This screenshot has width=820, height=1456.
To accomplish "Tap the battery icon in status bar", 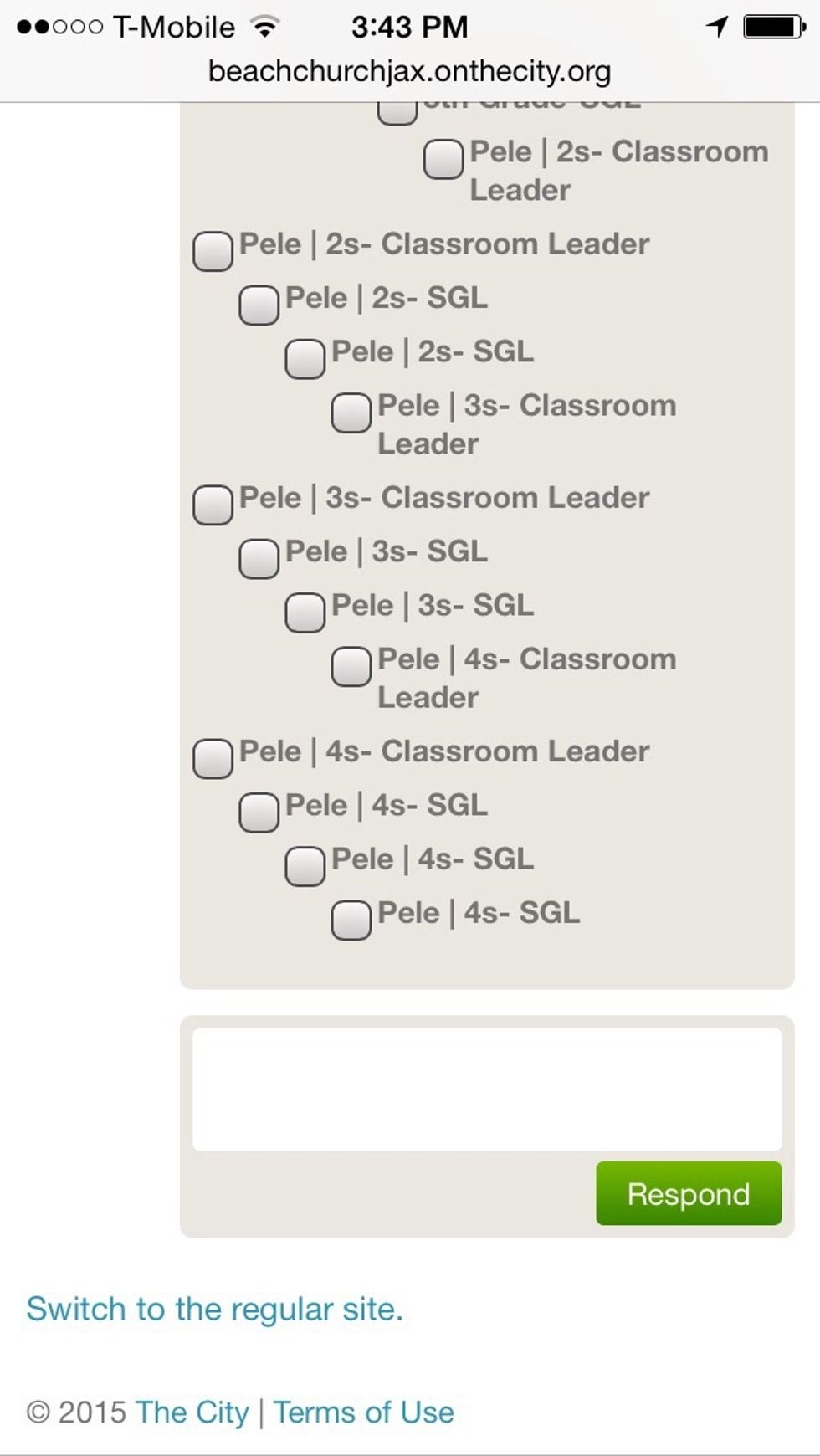I will tap(774, 27).
